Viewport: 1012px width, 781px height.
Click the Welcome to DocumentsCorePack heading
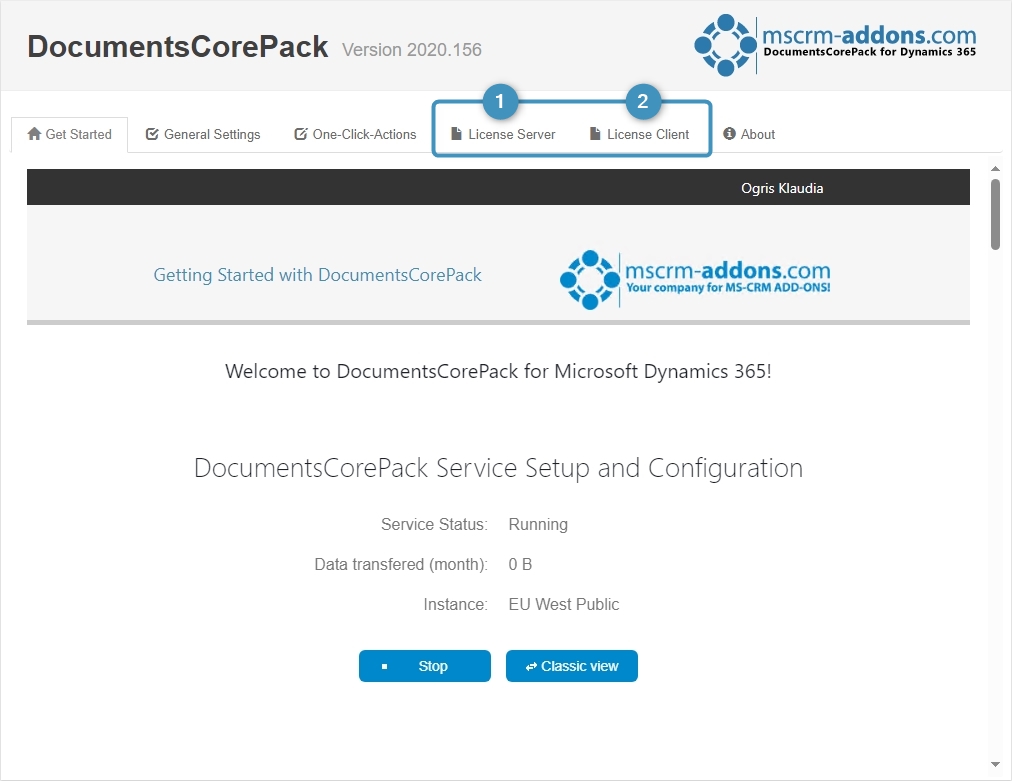pos(498,371)
